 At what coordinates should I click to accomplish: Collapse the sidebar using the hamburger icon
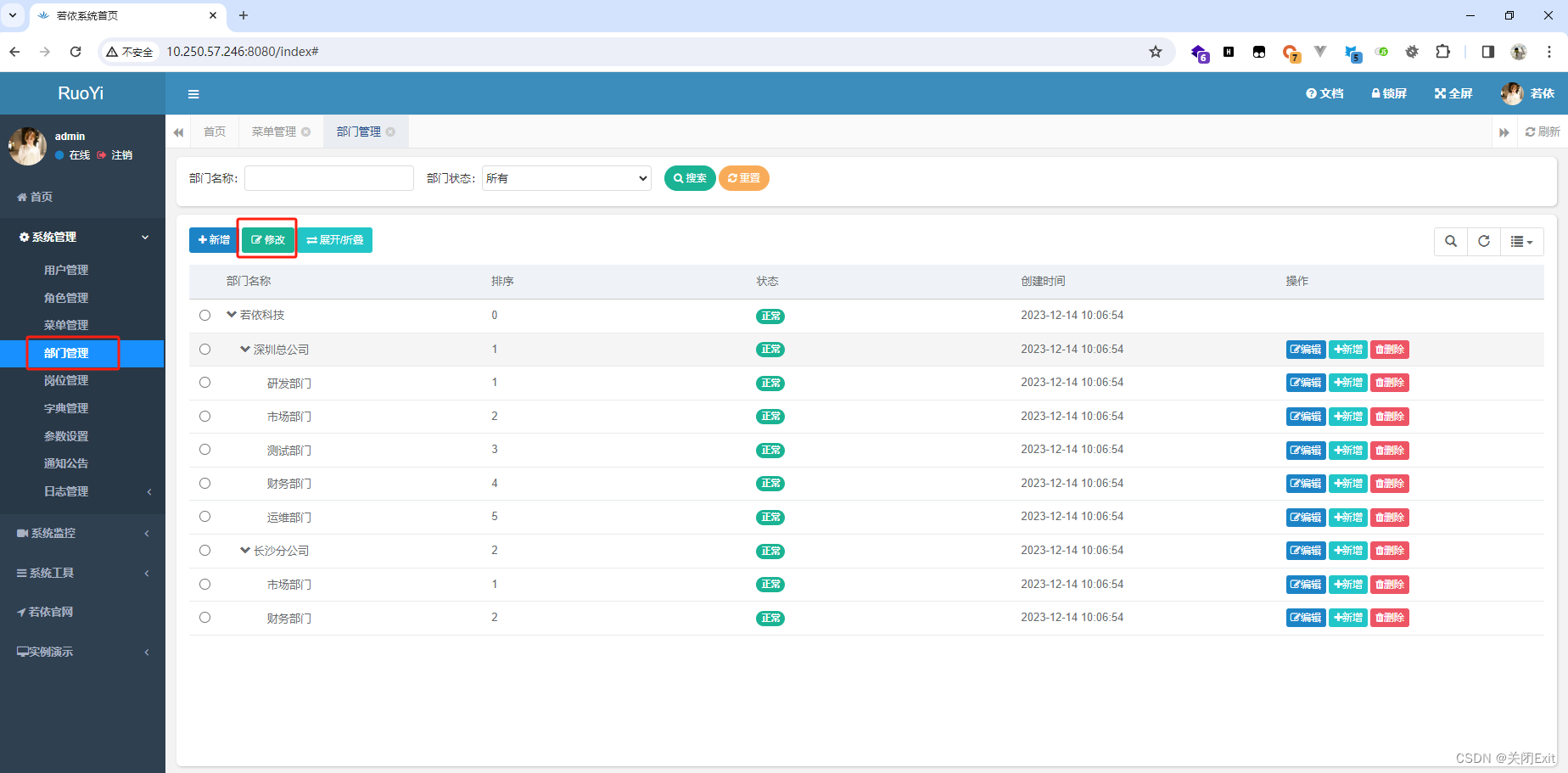[193, 93]
